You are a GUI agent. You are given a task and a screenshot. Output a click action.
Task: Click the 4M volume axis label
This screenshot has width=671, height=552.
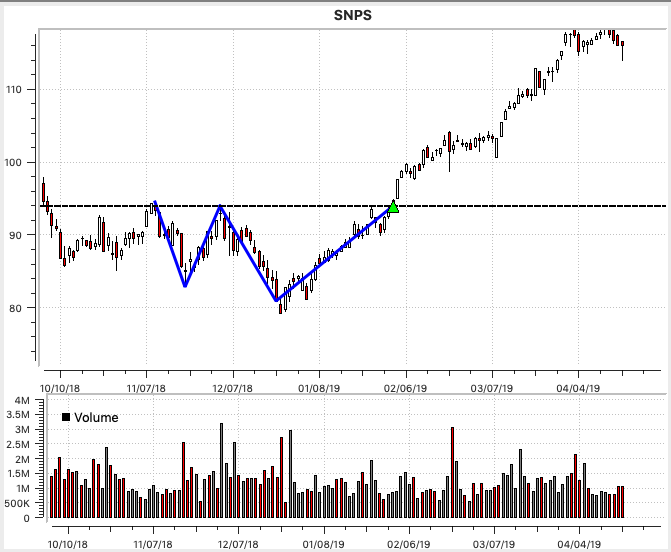pos(22,401)
